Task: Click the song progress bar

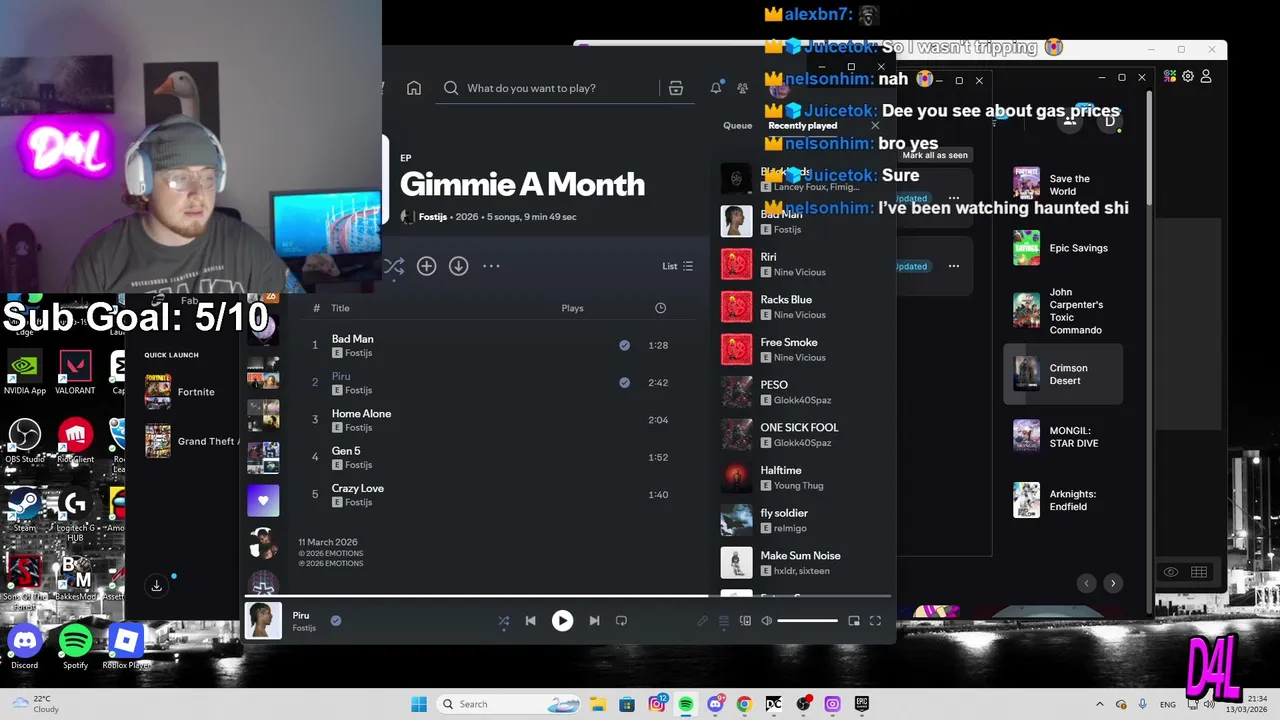Action: point(567,596)
